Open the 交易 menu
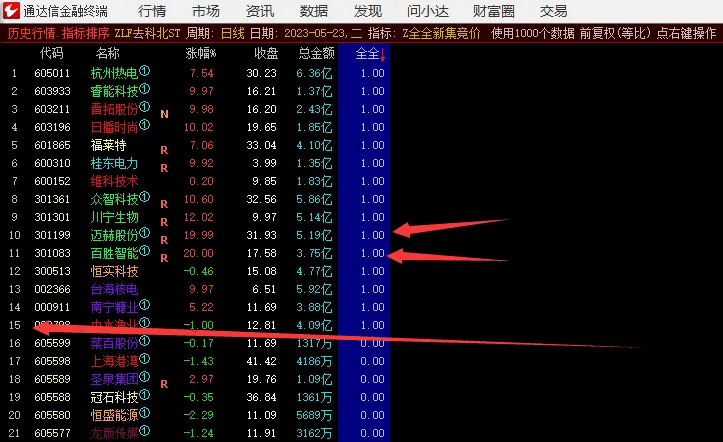The image size is (723, 442). click(x=554, y=11)
